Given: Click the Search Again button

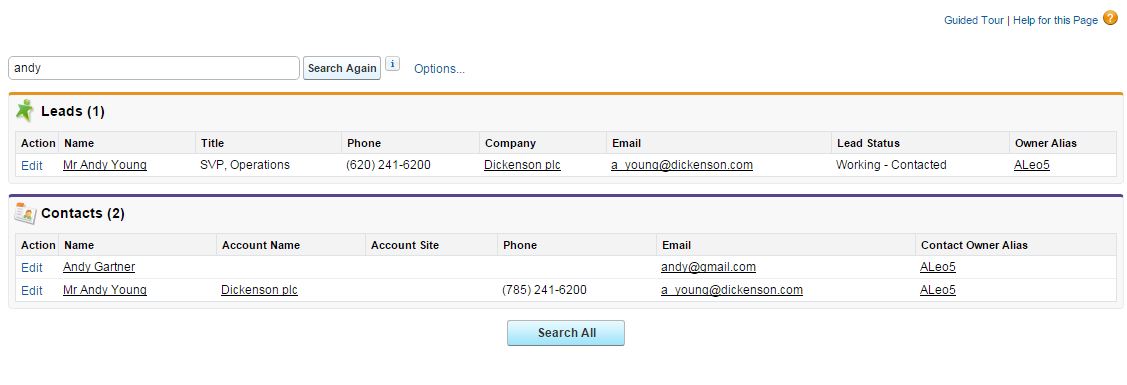Looking at the screenshot, I should click(x=342, y=68).
